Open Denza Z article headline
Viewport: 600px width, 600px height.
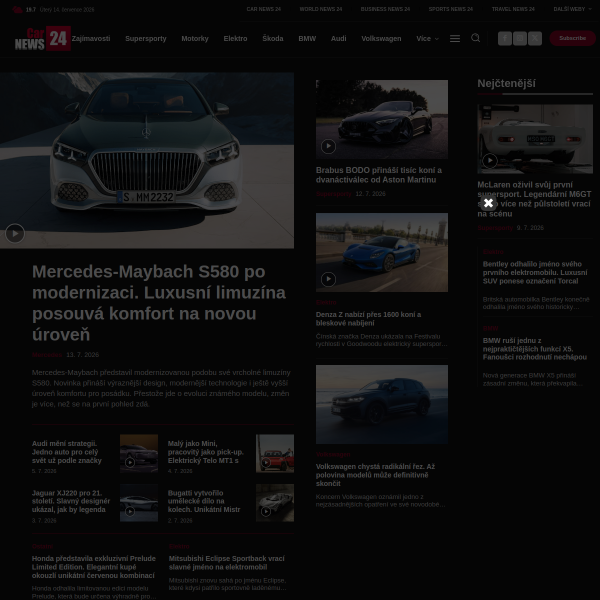point(368,319)
